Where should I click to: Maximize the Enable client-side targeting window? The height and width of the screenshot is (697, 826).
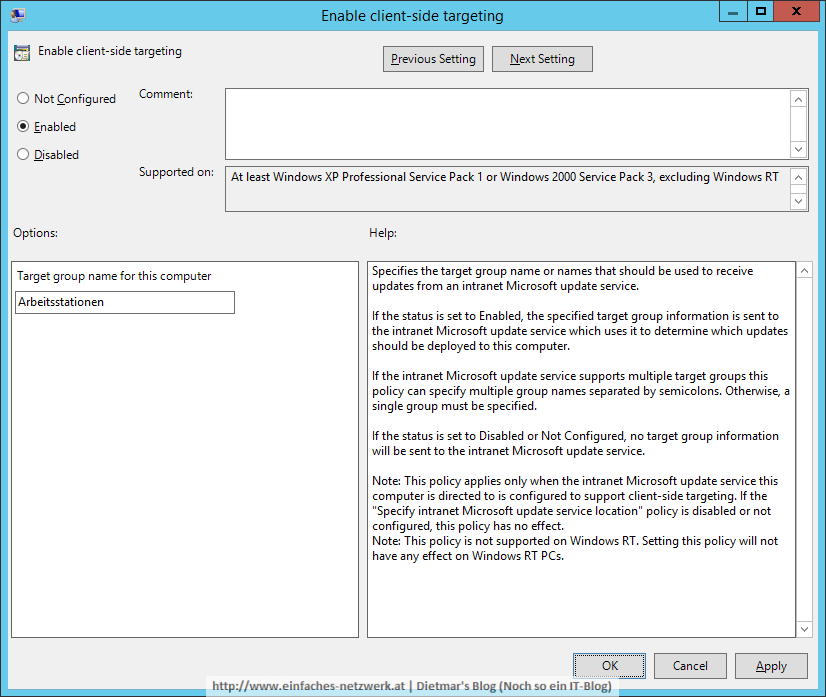pos(761,12)
